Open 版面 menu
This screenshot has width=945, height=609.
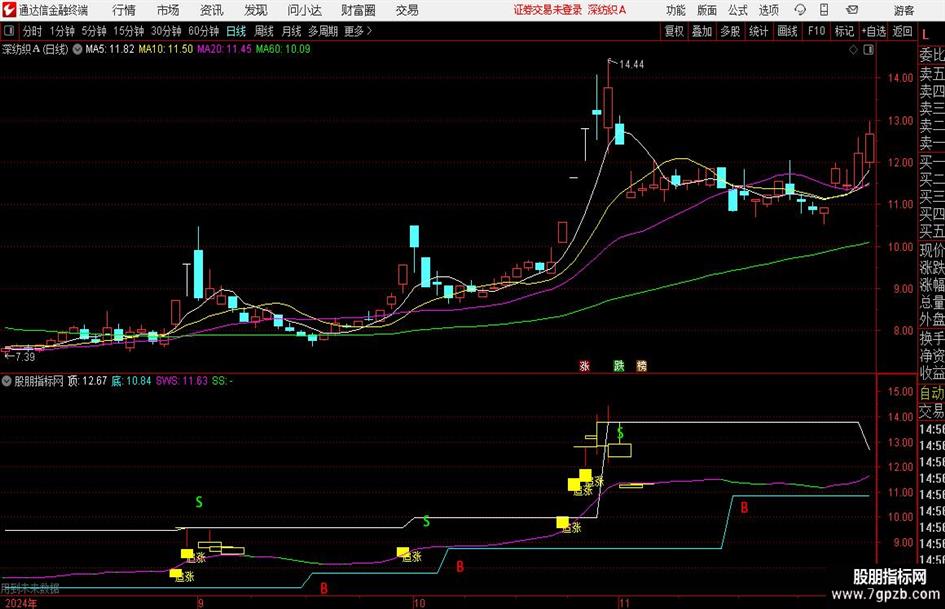click(706, 10)
